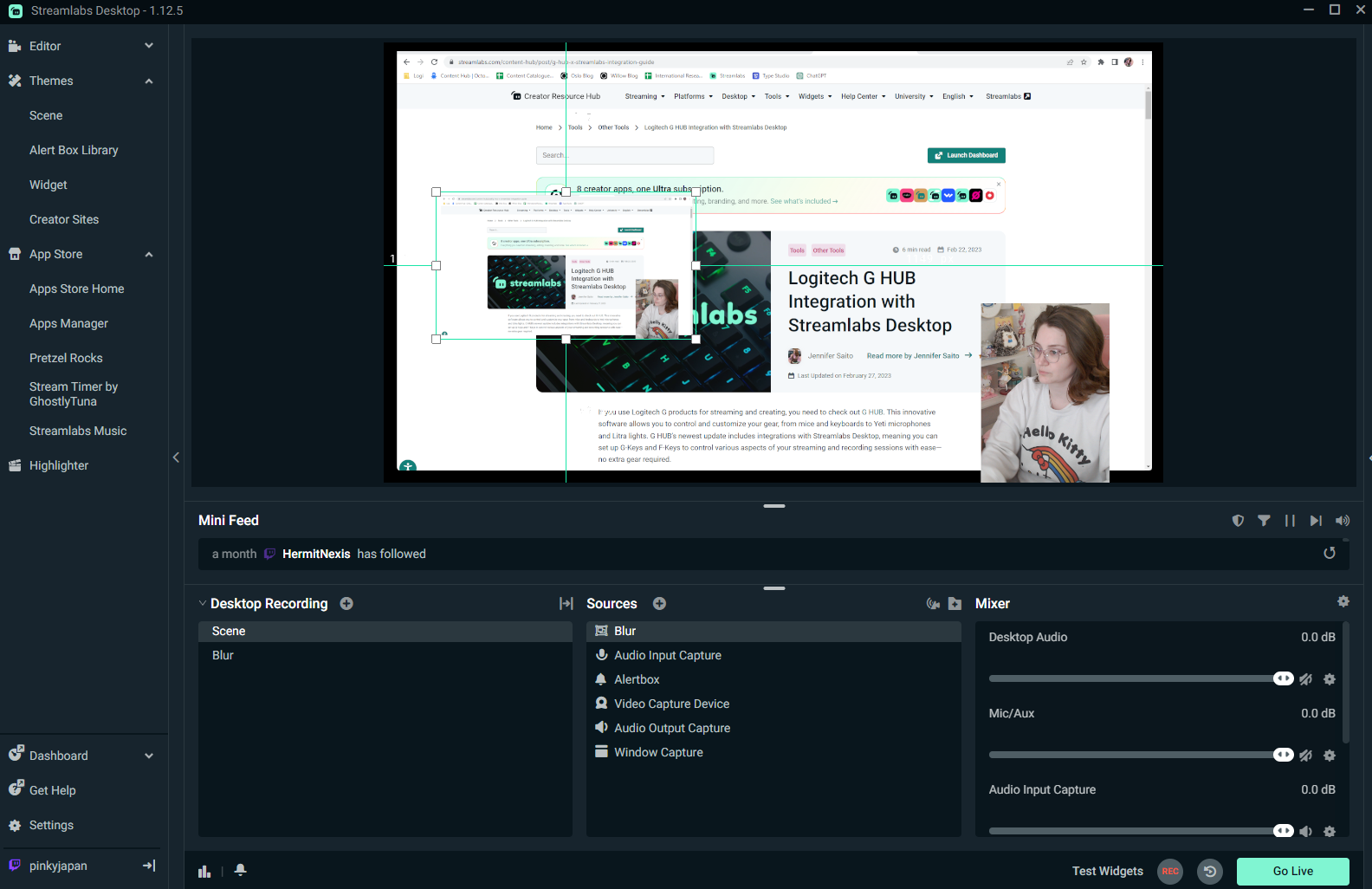Mute Audio Input Capture in the Mixer

1305,832
